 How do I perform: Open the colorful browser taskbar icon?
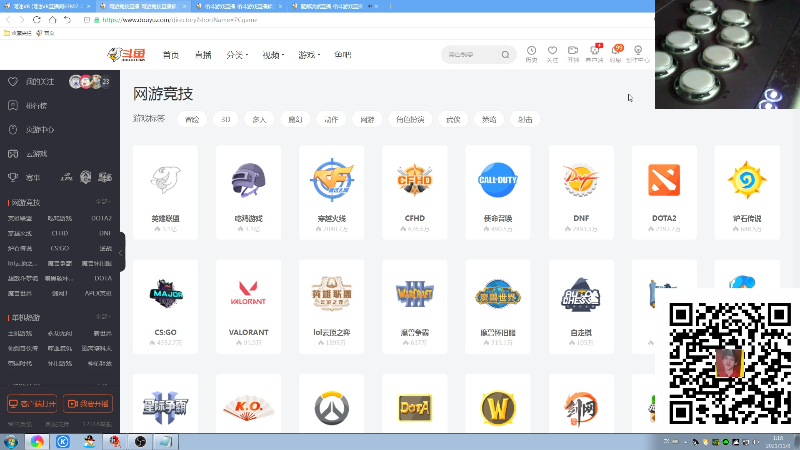tap(37, 442)
